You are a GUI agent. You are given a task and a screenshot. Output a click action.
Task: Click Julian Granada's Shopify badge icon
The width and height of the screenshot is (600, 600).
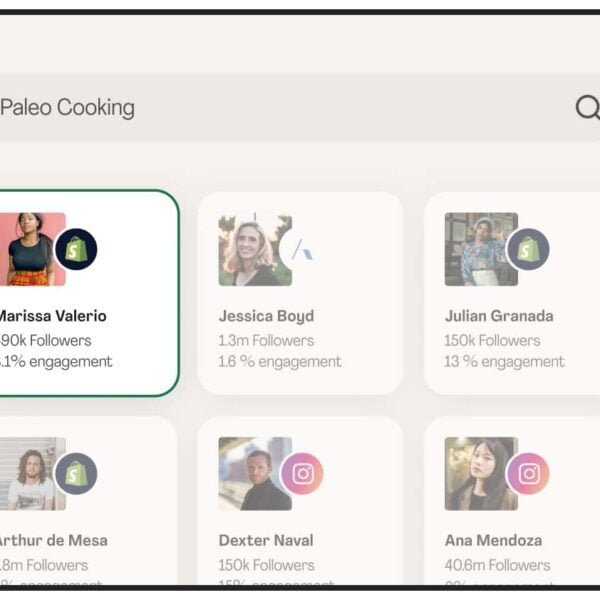pos(528,249)
